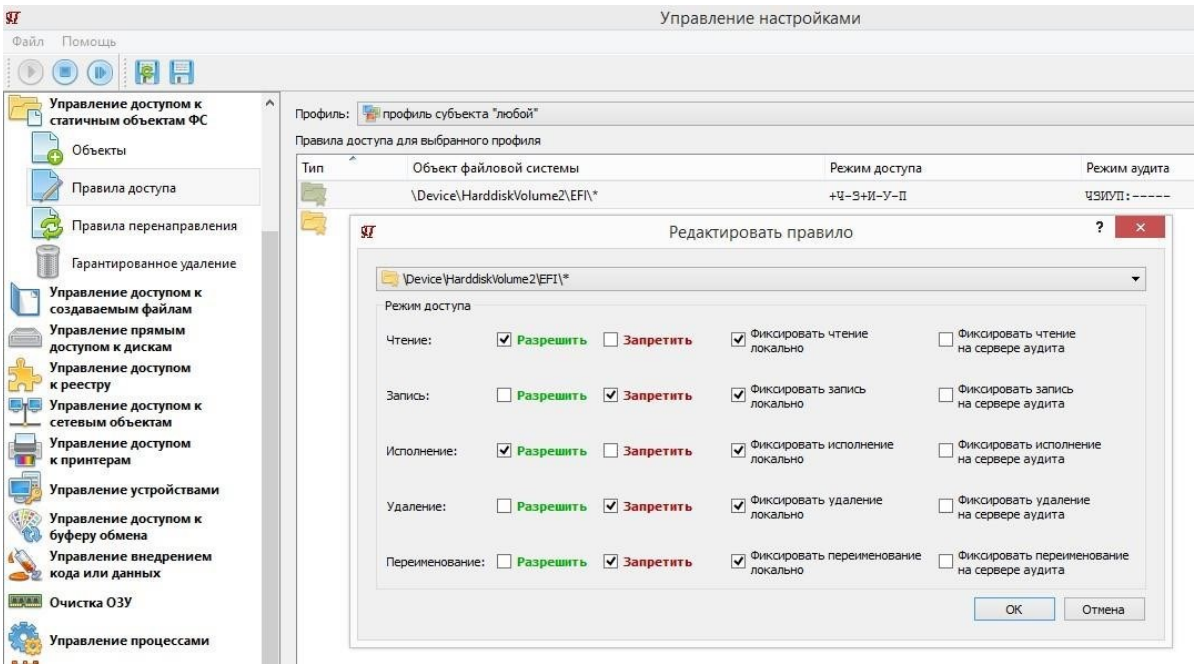Viewport: 1197px width, 664px height.
Task: Check "Фиксировать удаление на сервере аудита"
Action: [x=946, y=506]
